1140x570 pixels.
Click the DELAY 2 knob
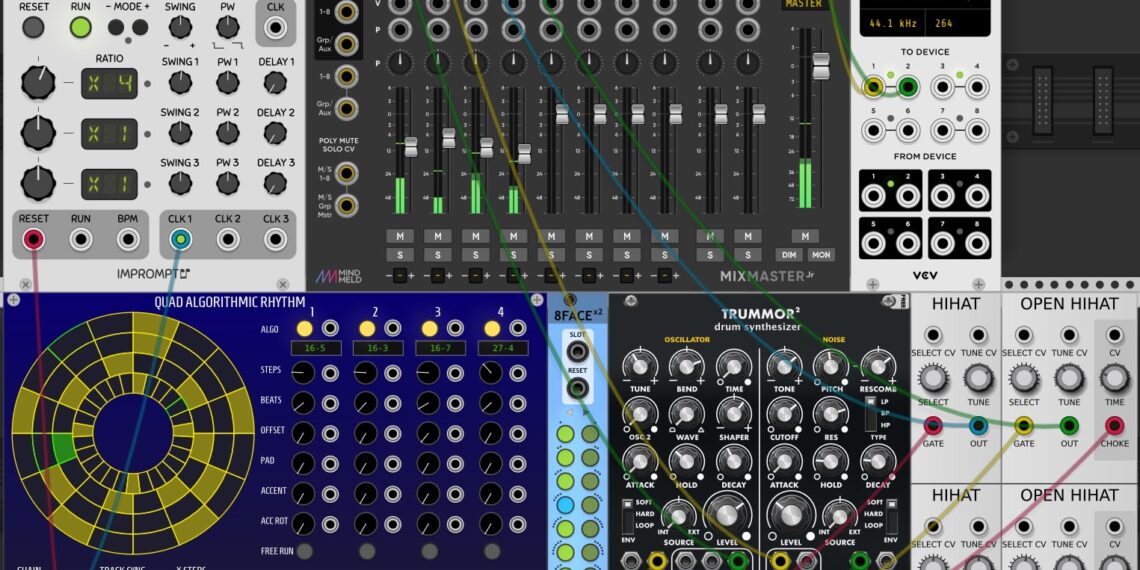(x=276, y=134)
